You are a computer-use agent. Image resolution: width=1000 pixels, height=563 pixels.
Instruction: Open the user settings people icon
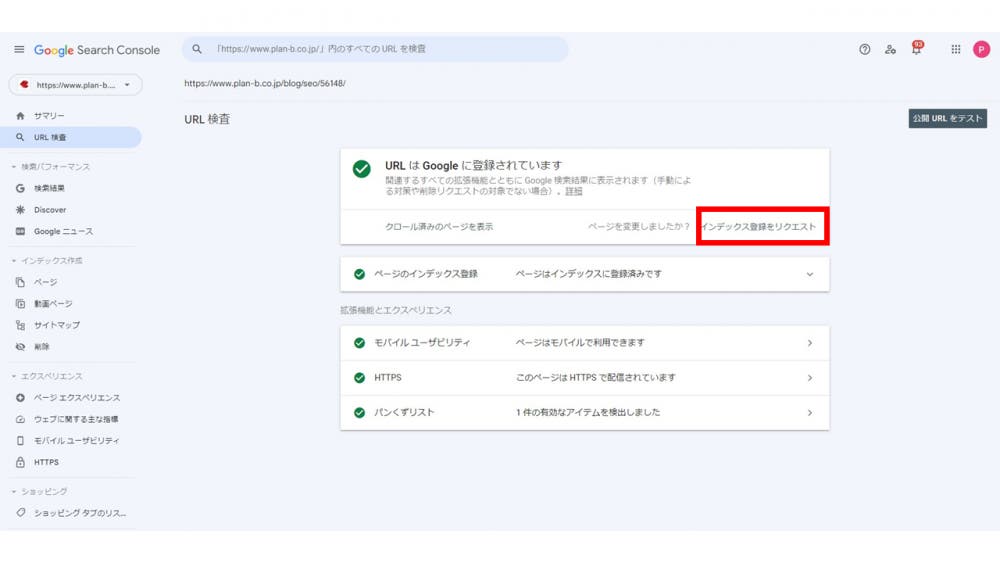pyautogui.click(x=890, y=49)
